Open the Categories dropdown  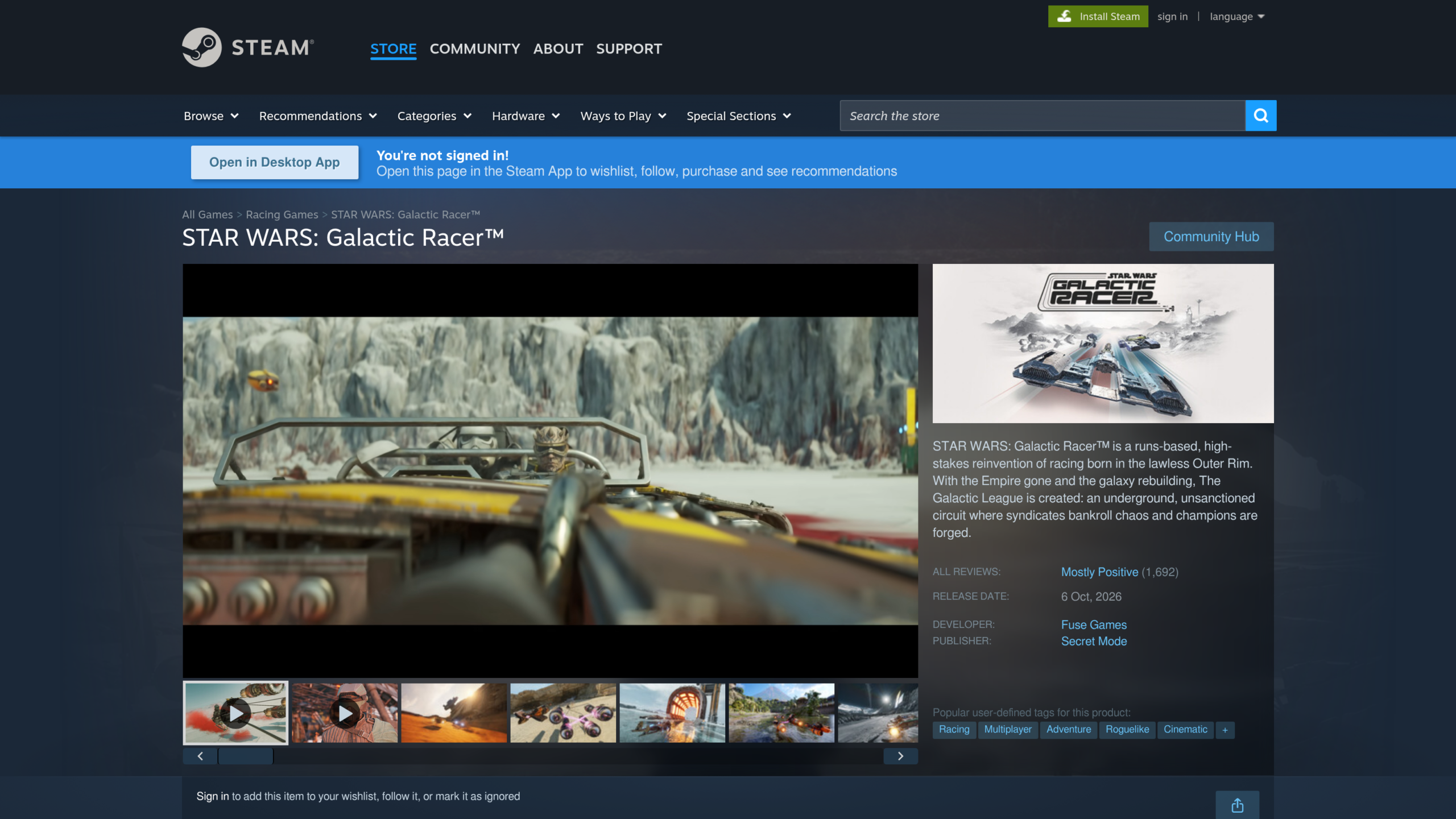coord(435,116)
